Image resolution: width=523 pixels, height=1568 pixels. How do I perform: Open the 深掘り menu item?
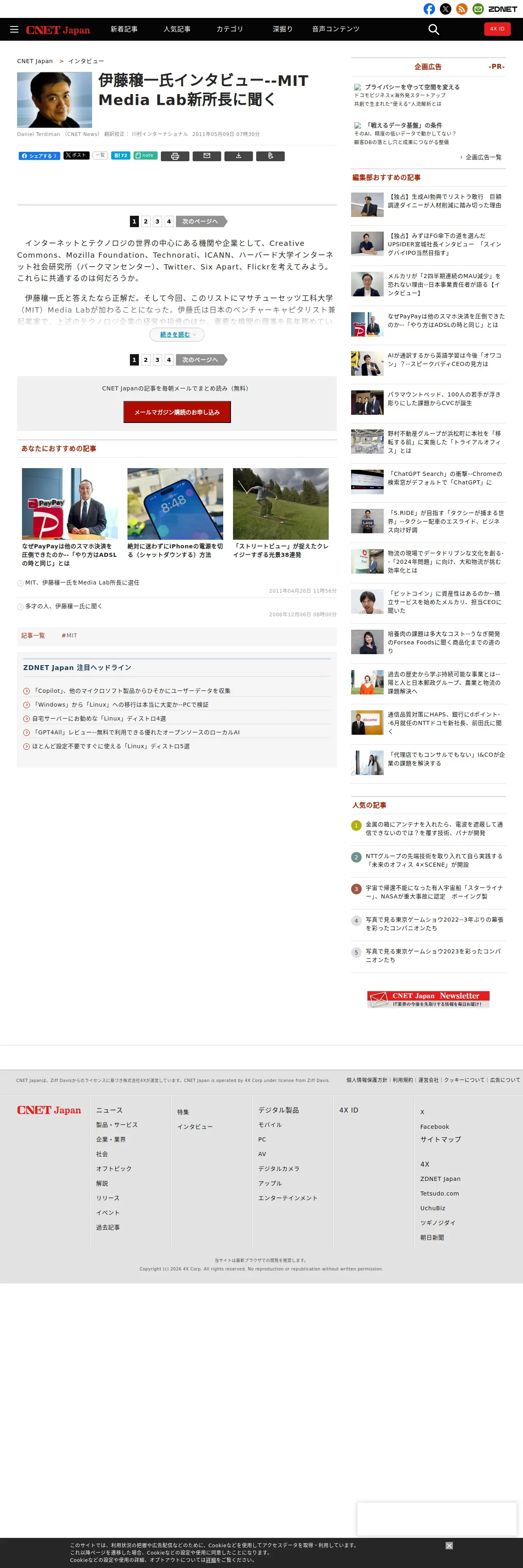(x=283, y=29)
